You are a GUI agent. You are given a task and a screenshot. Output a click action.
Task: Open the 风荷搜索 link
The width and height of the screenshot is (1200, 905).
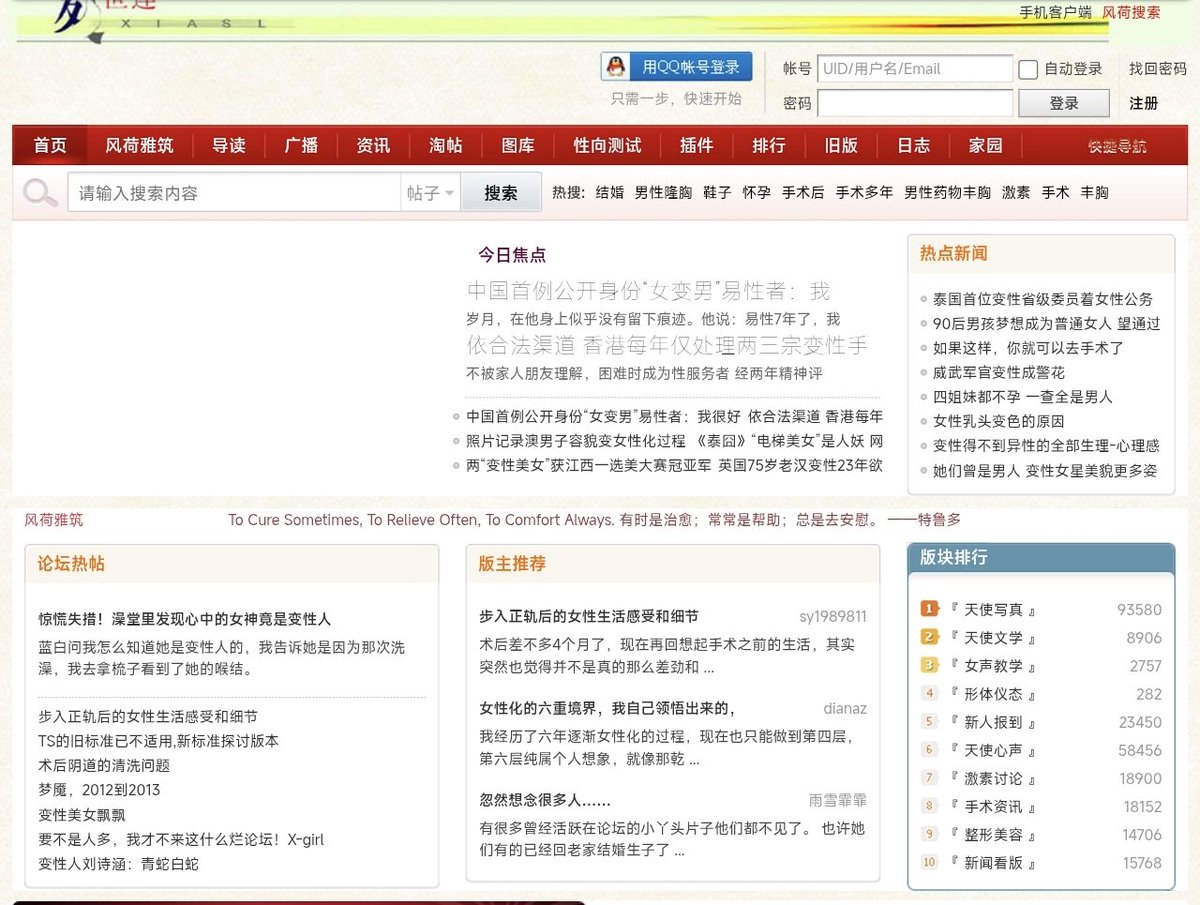coord(1131,12)
